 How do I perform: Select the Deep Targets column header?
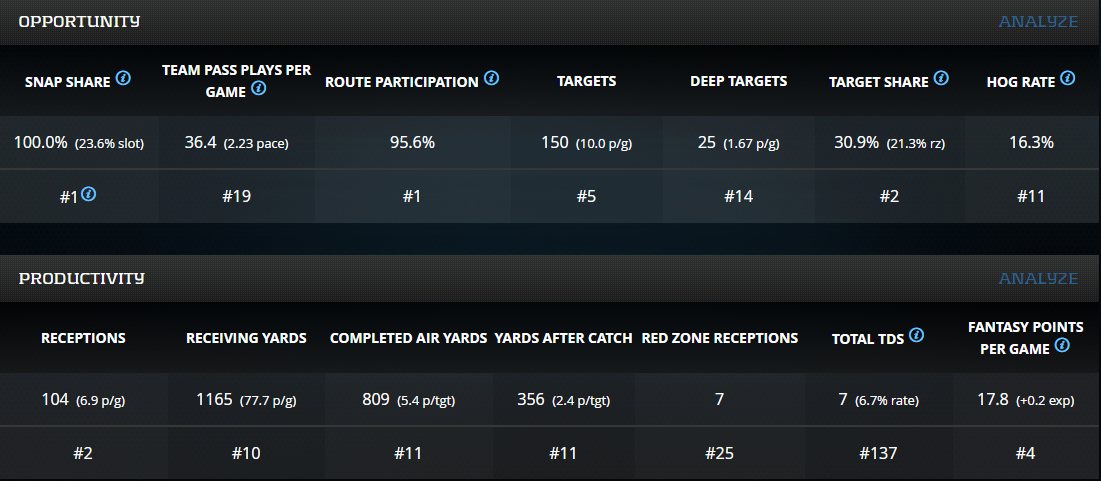tap(738, 81)
